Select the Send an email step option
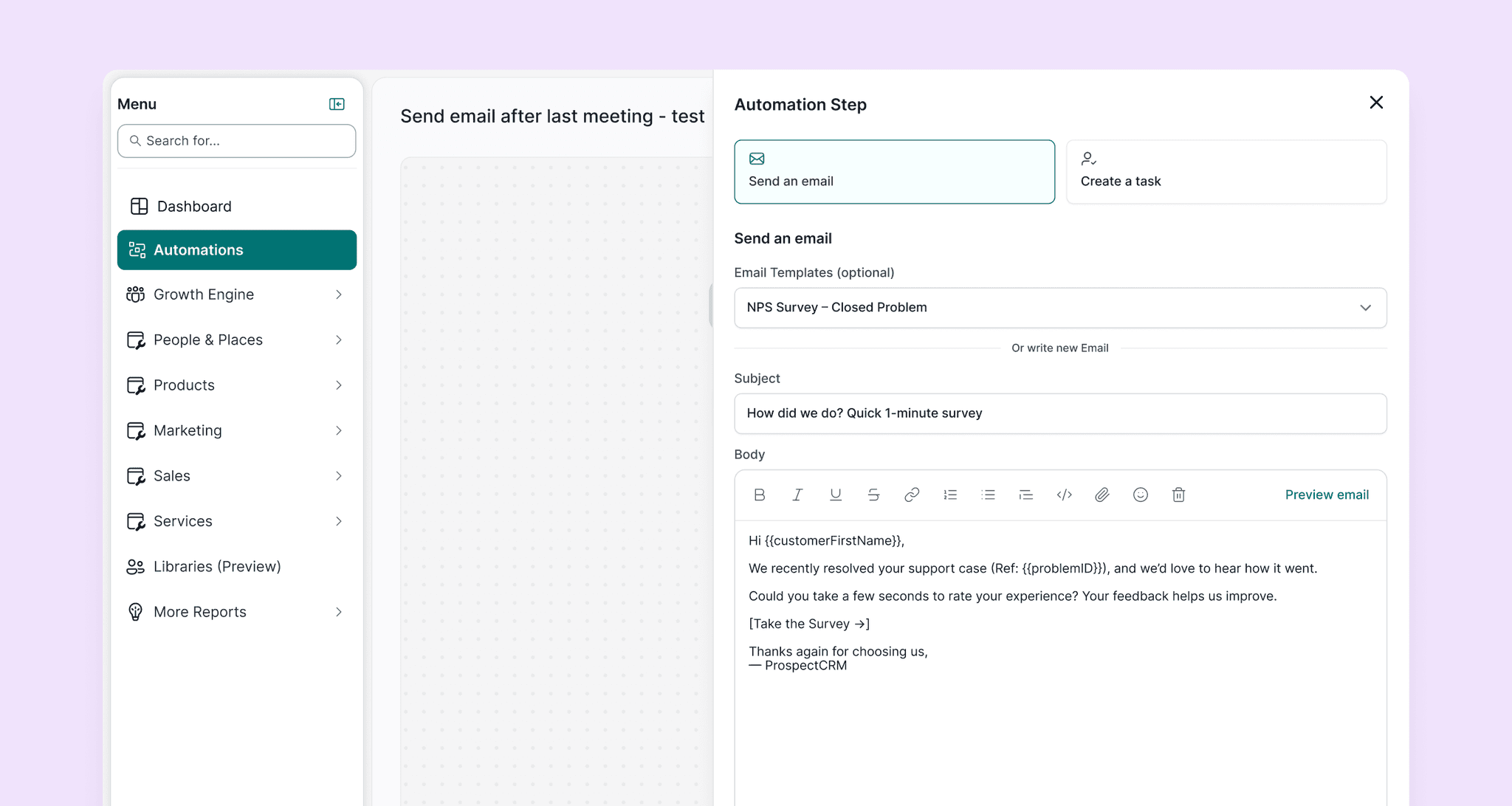The width and height of the screenshot is (1512, 806). (x=895, y=172)
